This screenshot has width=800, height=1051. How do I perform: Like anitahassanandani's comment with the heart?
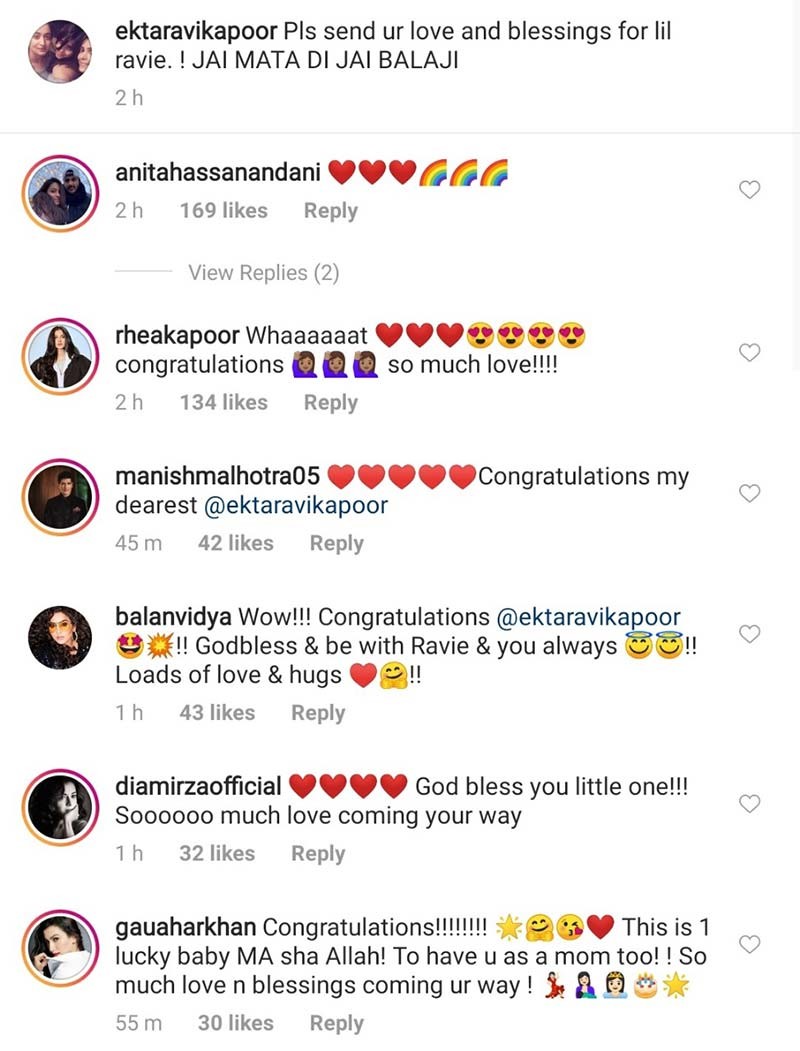[x=749, y=191]
